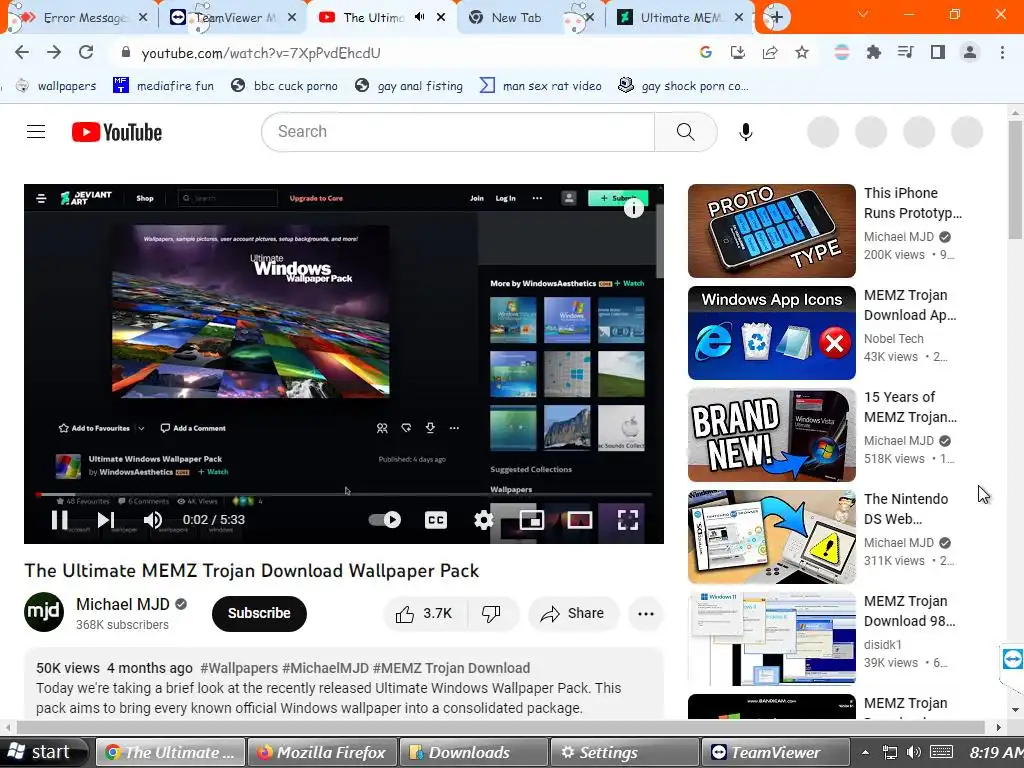This screenshot has height=768, width=1024.
Task: Switch to miniplayer mode
Action: (532, 520)
